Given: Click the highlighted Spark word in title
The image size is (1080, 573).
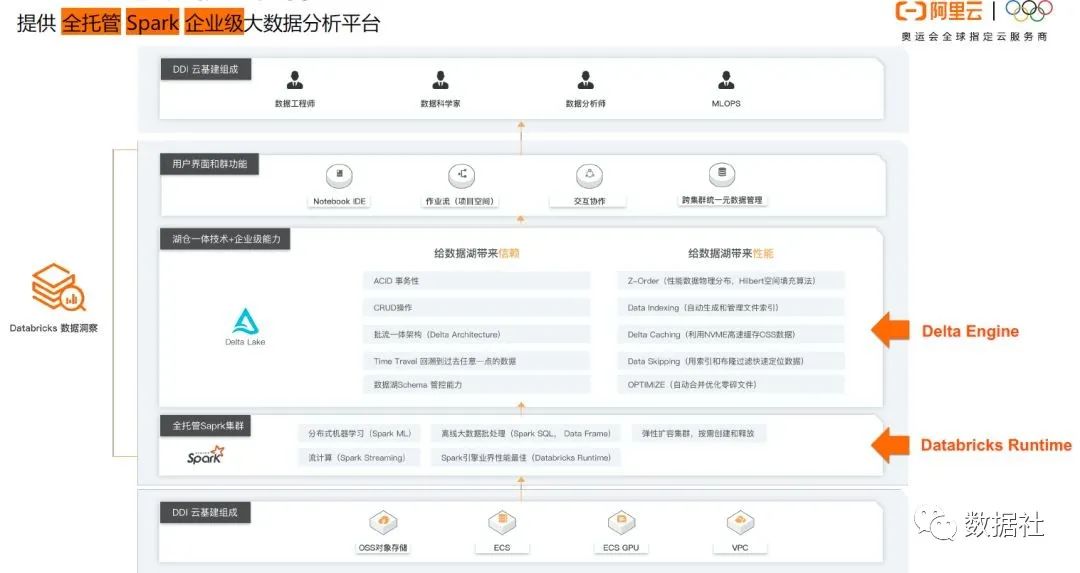Looking at the screenshot, I should (x=152, y=23).
